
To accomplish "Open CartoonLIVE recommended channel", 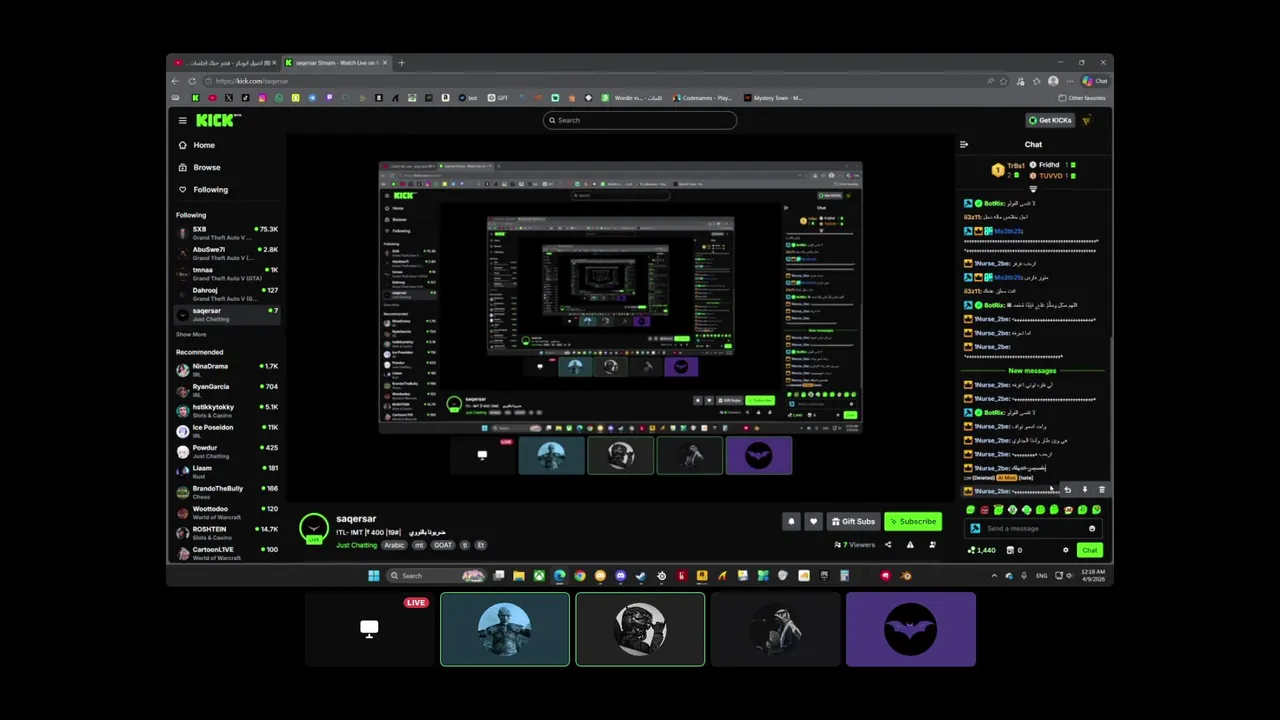I will coord(227,552).
